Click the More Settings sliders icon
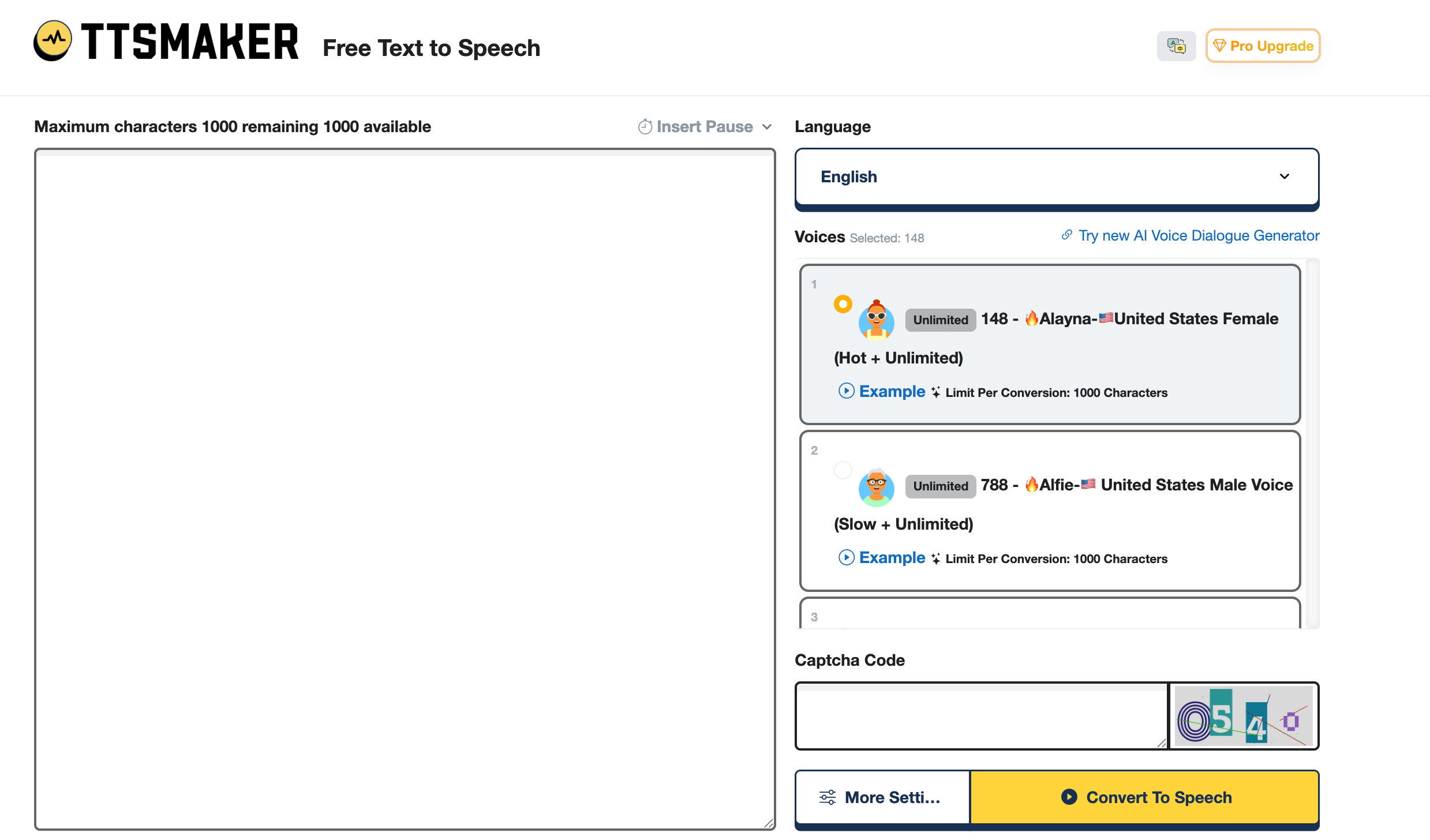1430x840 pixels. click(827, 797)
